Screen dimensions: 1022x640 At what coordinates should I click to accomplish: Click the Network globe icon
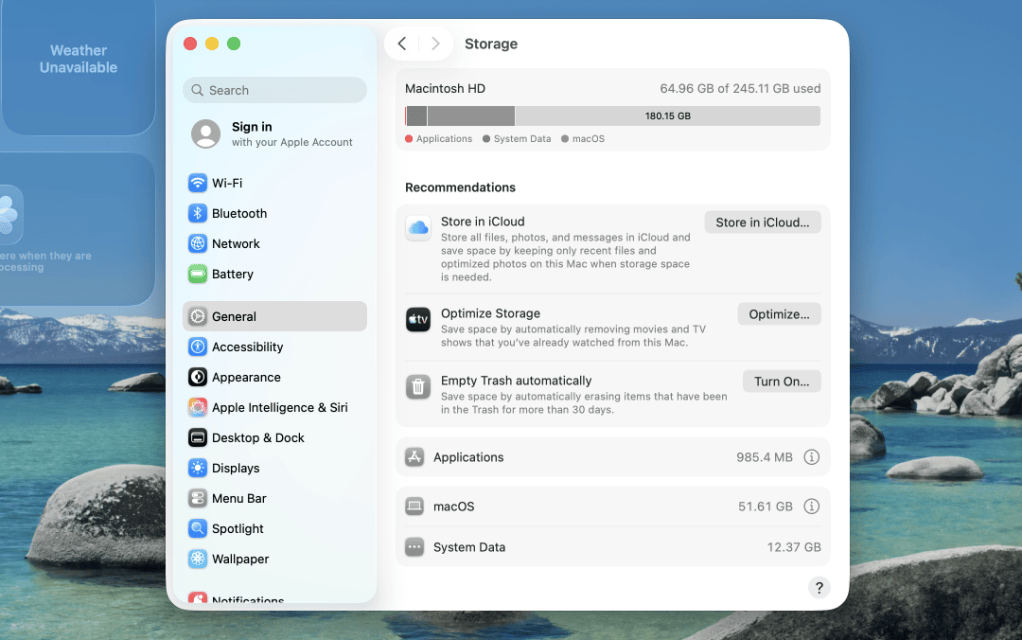(197, 244)
